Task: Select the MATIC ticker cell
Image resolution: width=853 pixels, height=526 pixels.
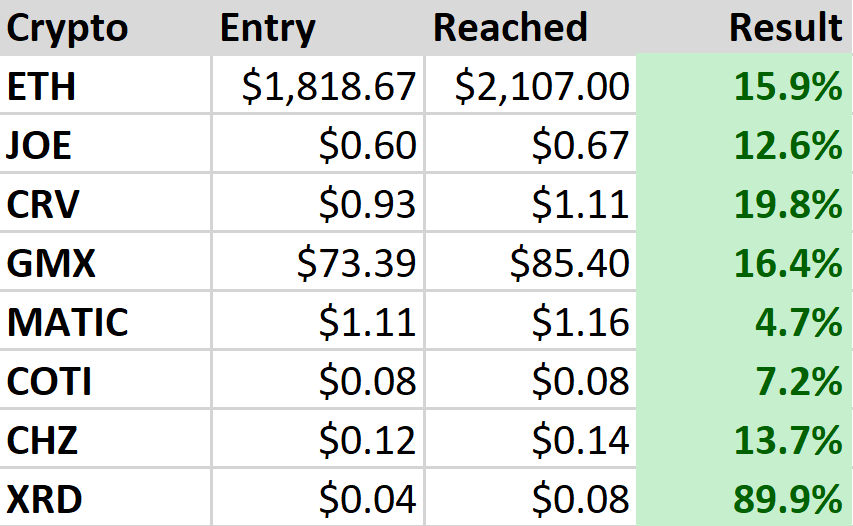Action: pos(68,323)
